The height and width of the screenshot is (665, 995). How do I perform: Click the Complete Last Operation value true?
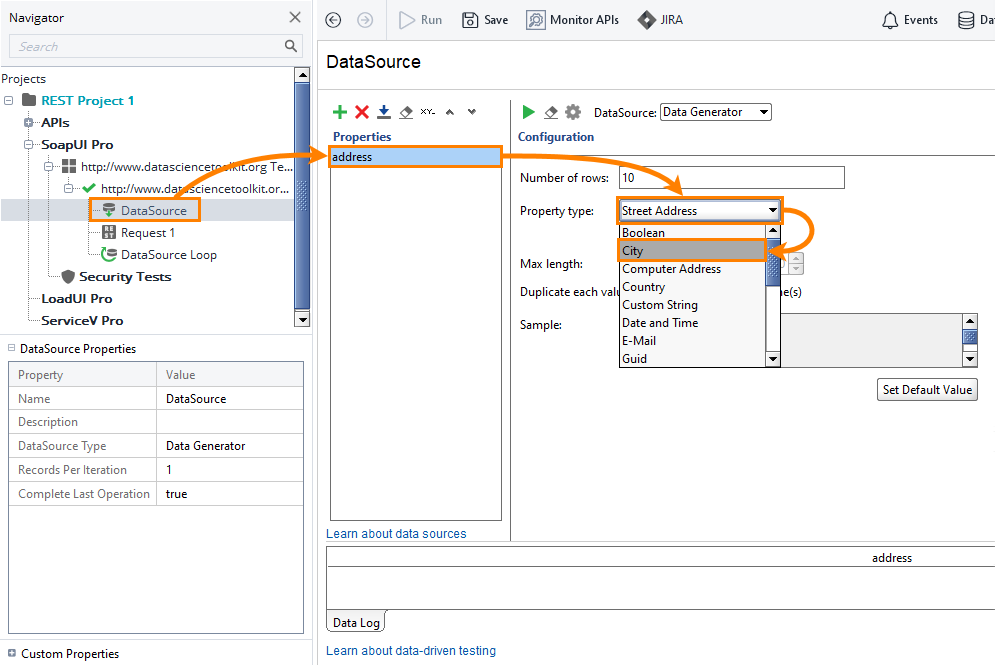pos(230,494)
